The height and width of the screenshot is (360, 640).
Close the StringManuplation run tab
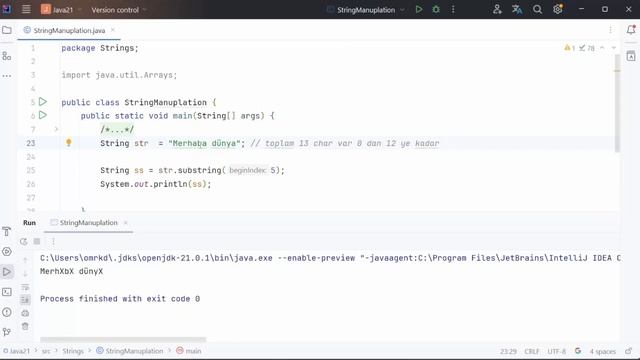click(125, 222)
